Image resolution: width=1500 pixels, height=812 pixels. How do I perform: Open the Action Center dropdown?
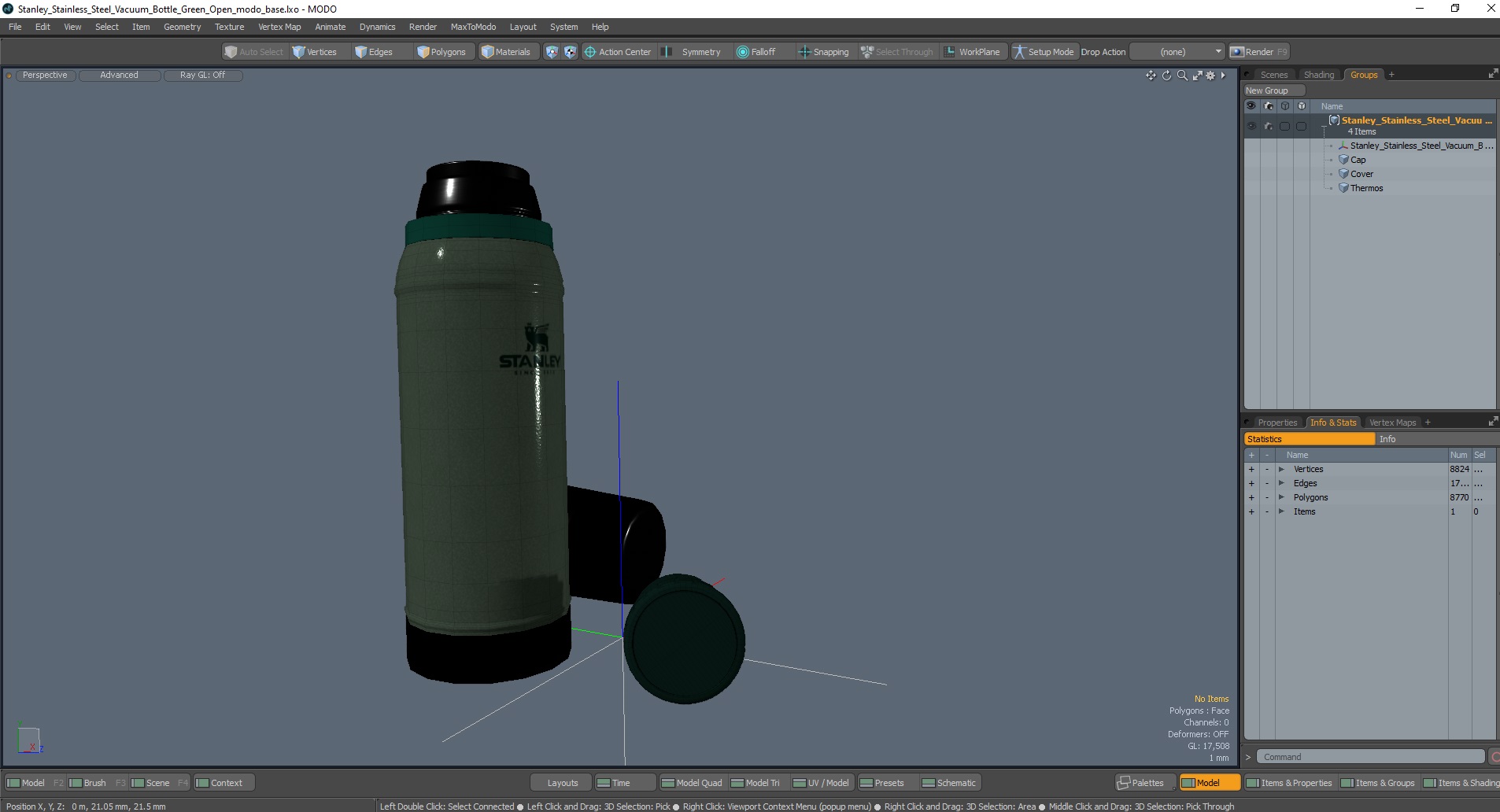[618, 52]
